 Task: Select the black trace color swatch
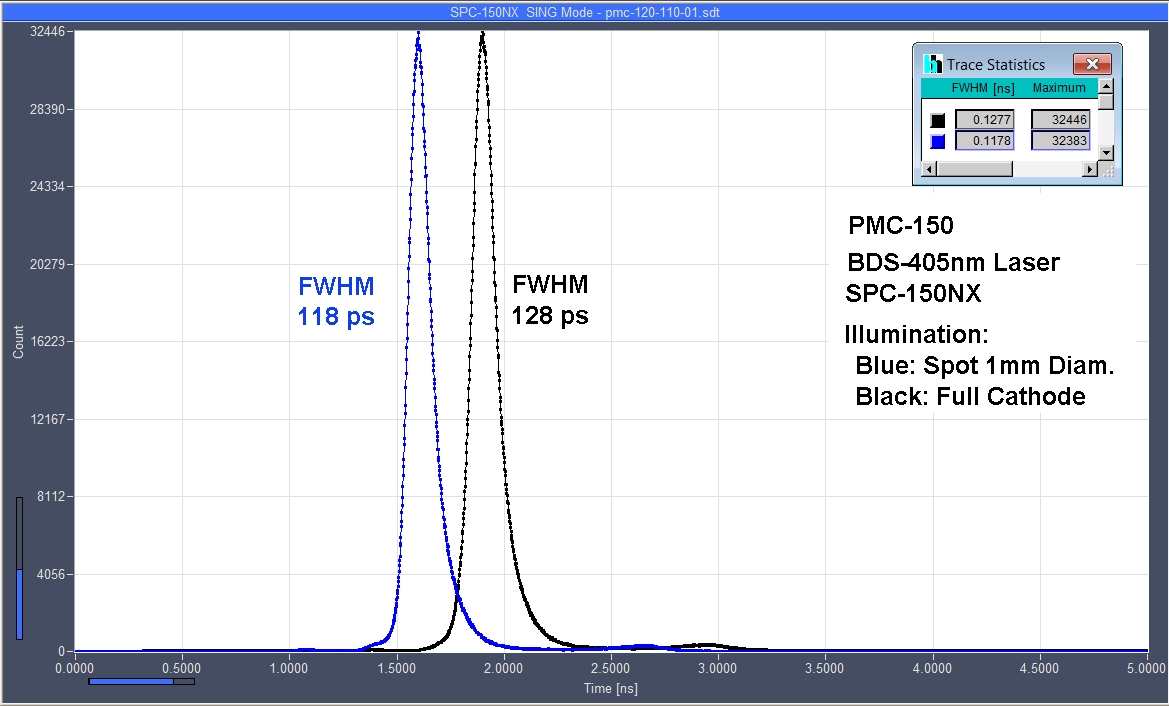click(938, 120)
